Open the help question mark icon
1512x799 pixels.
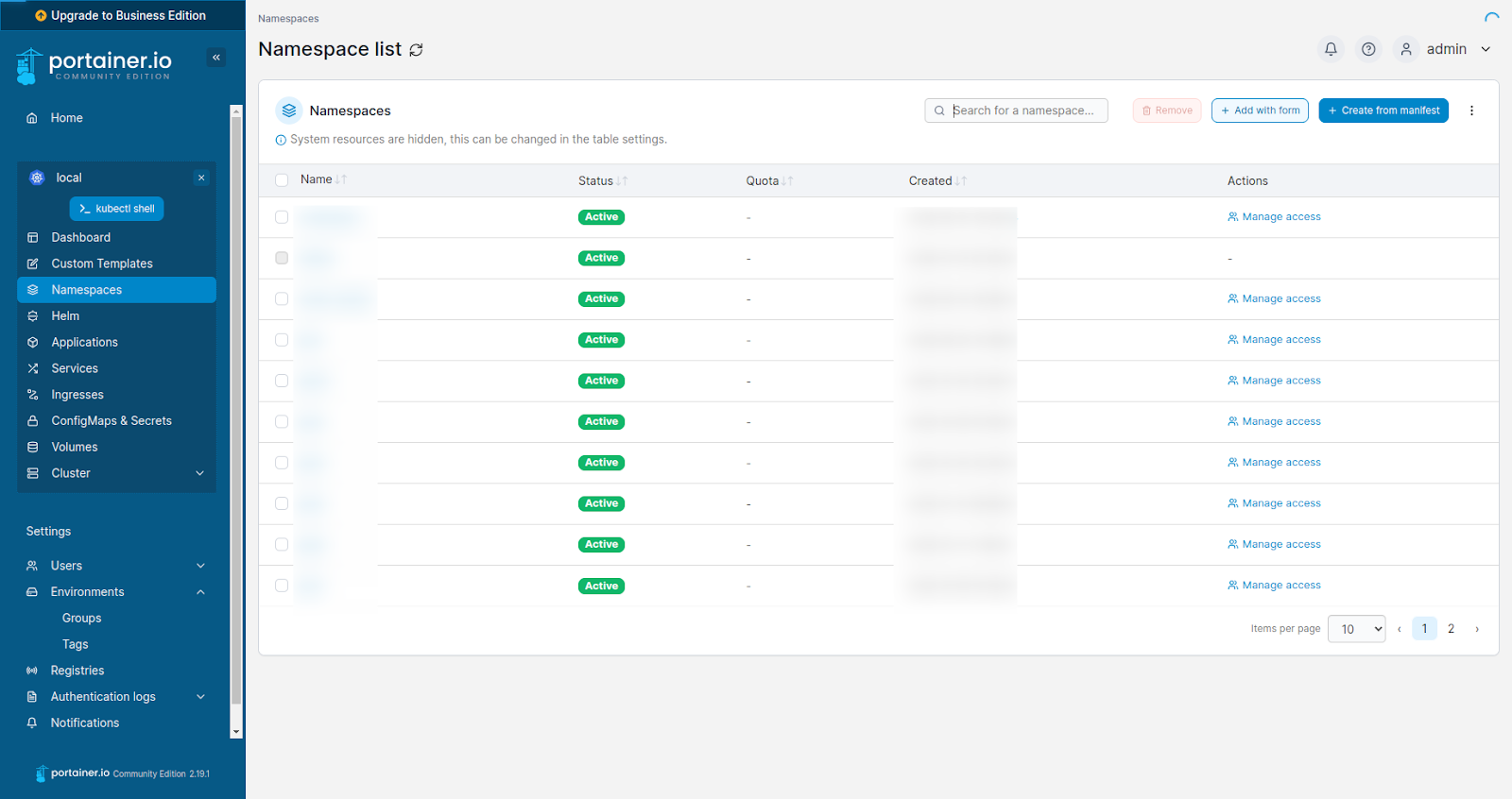[x=1368, y=49]
